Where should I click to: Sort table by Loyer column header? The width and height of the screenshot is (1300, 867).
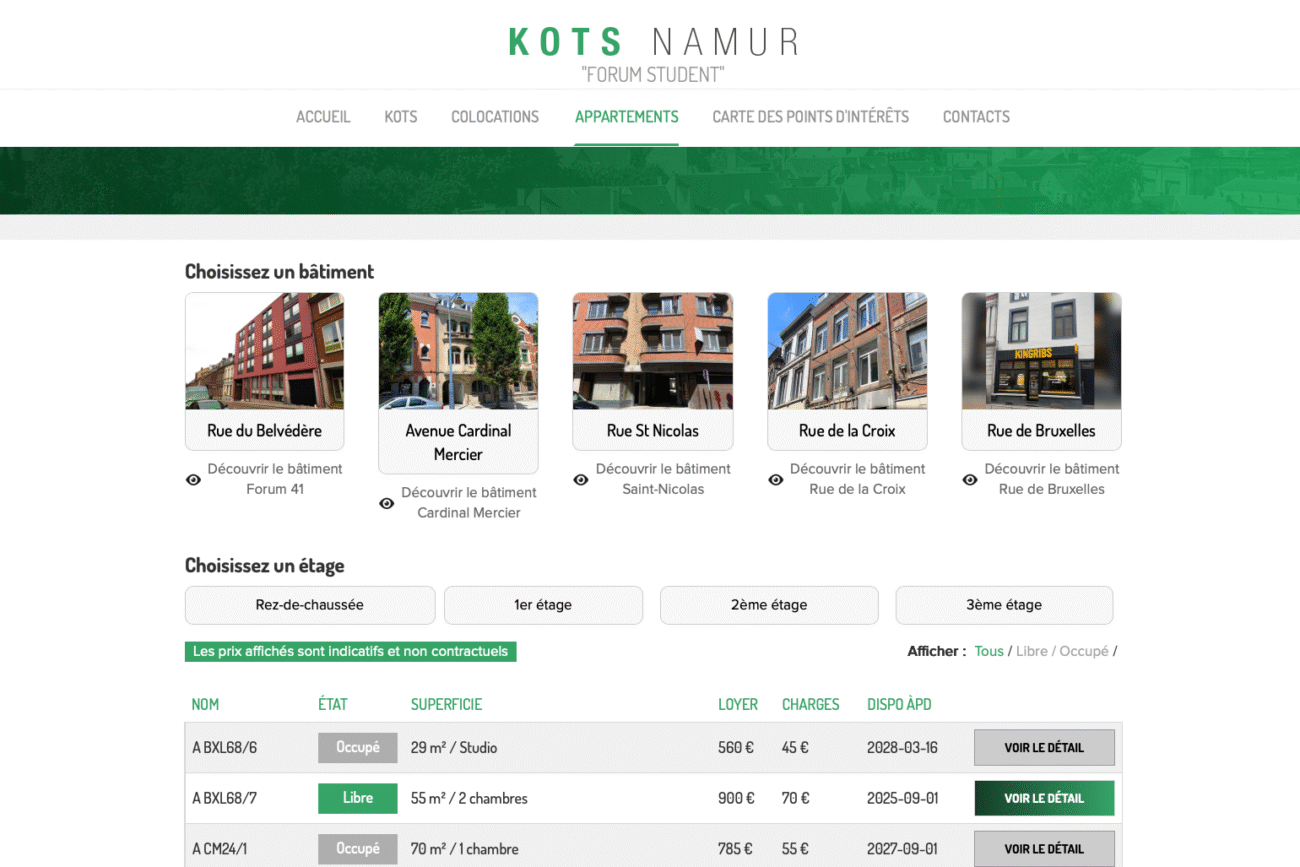(737, 704)
